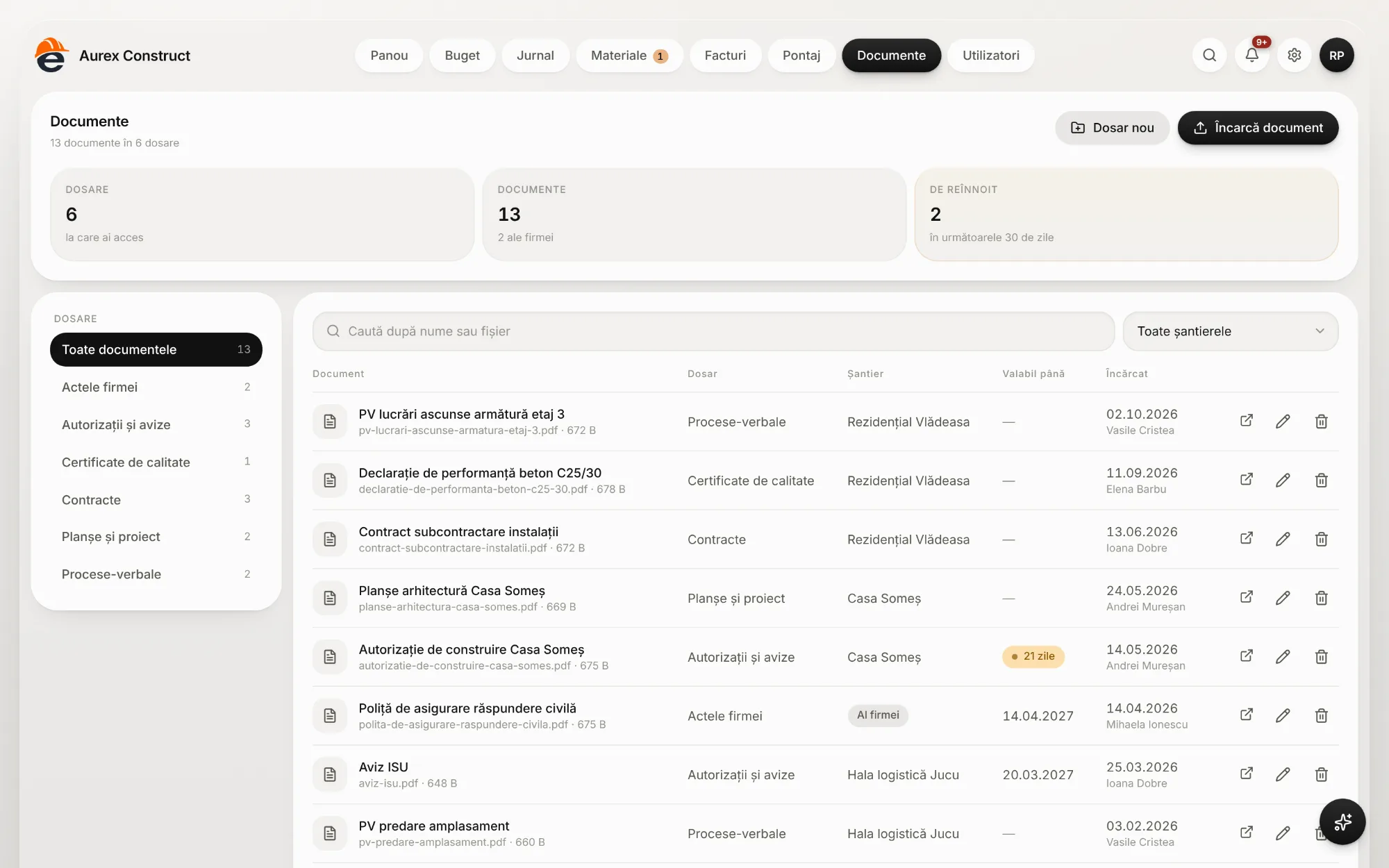
Task: Open the settings gear icon
Action: point(1294,56)
